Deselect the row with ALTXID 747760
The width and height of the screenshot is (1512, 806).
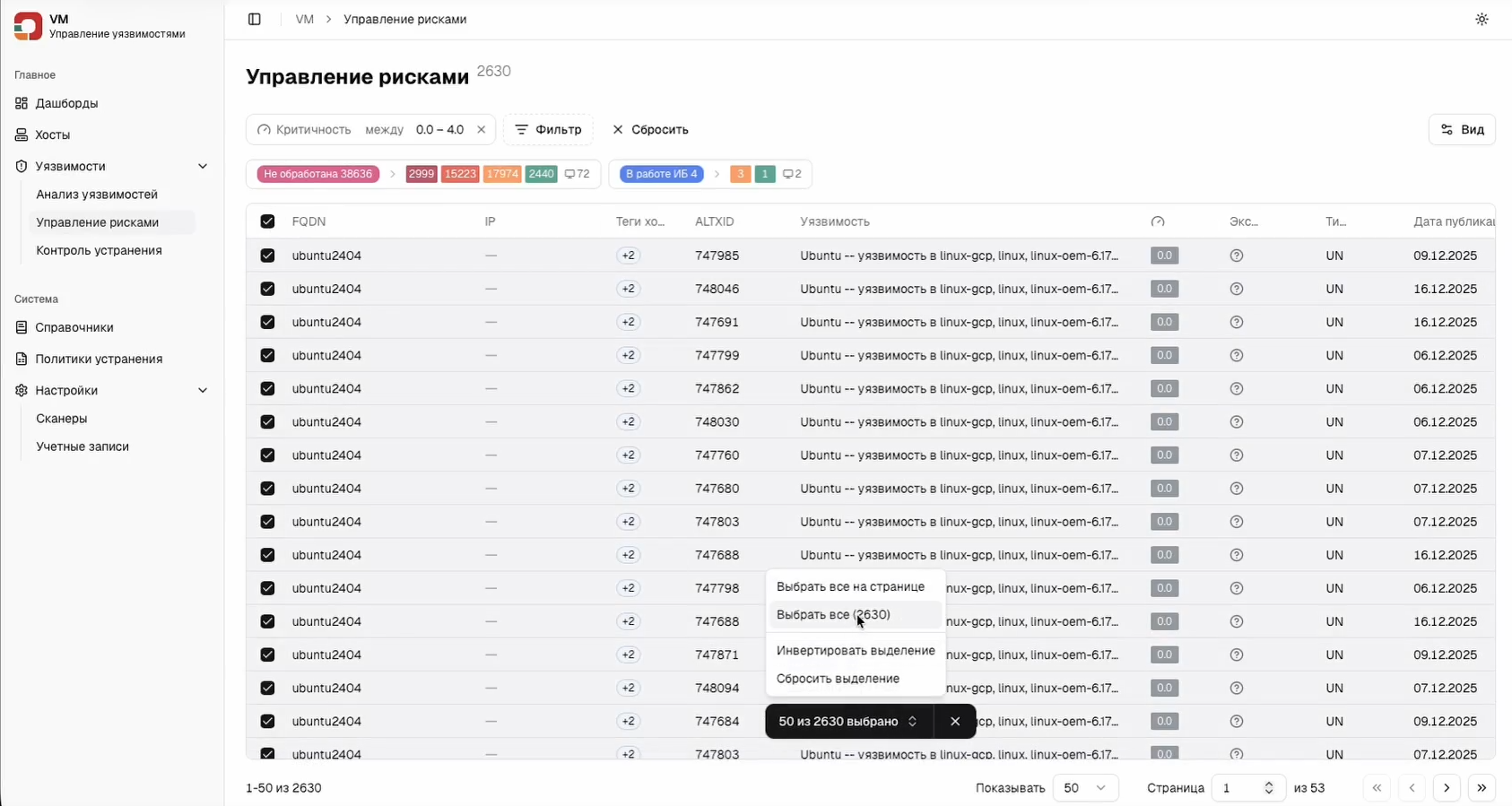267,455
